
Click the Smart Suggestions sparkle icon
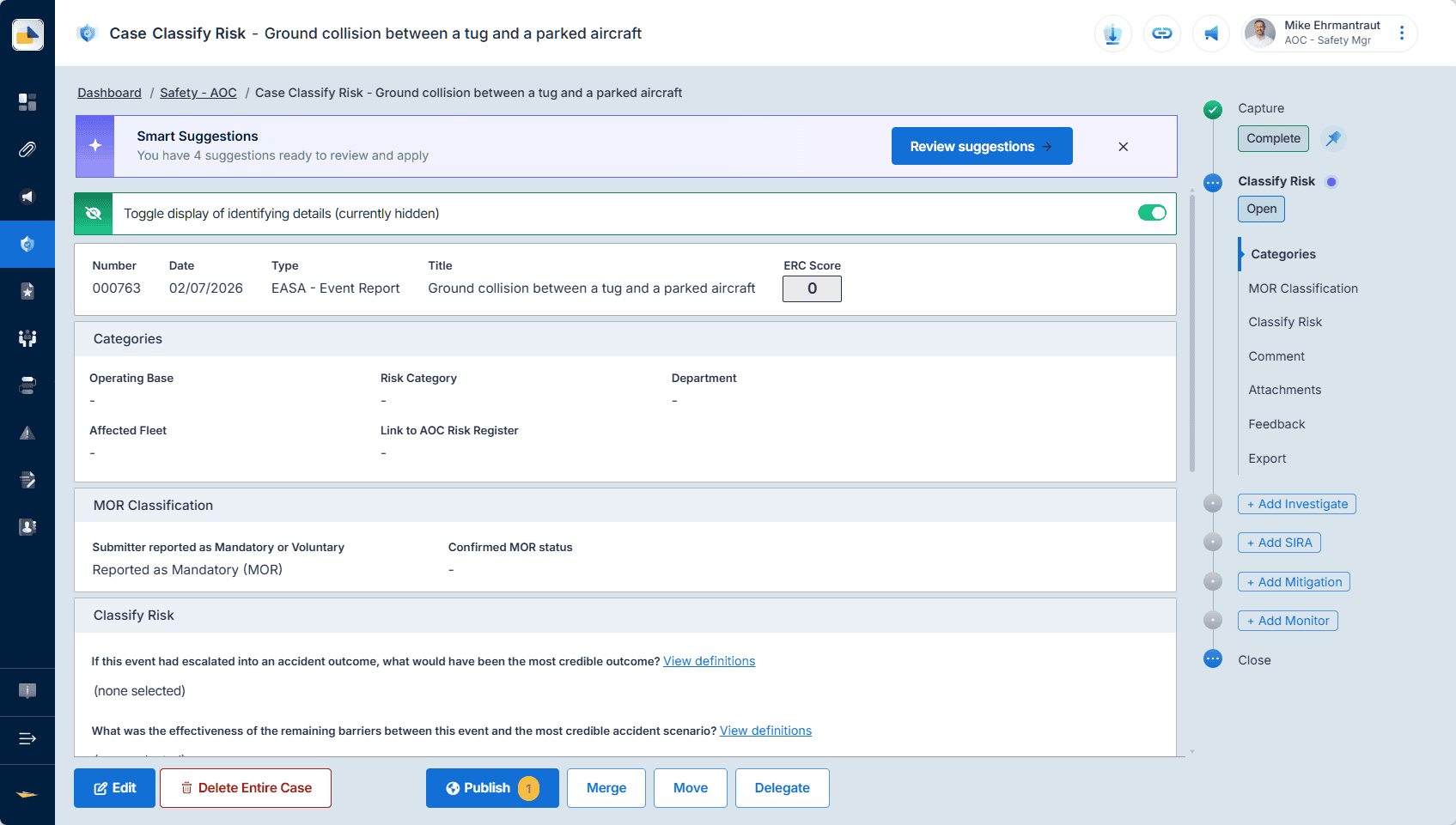coord(94,146)
